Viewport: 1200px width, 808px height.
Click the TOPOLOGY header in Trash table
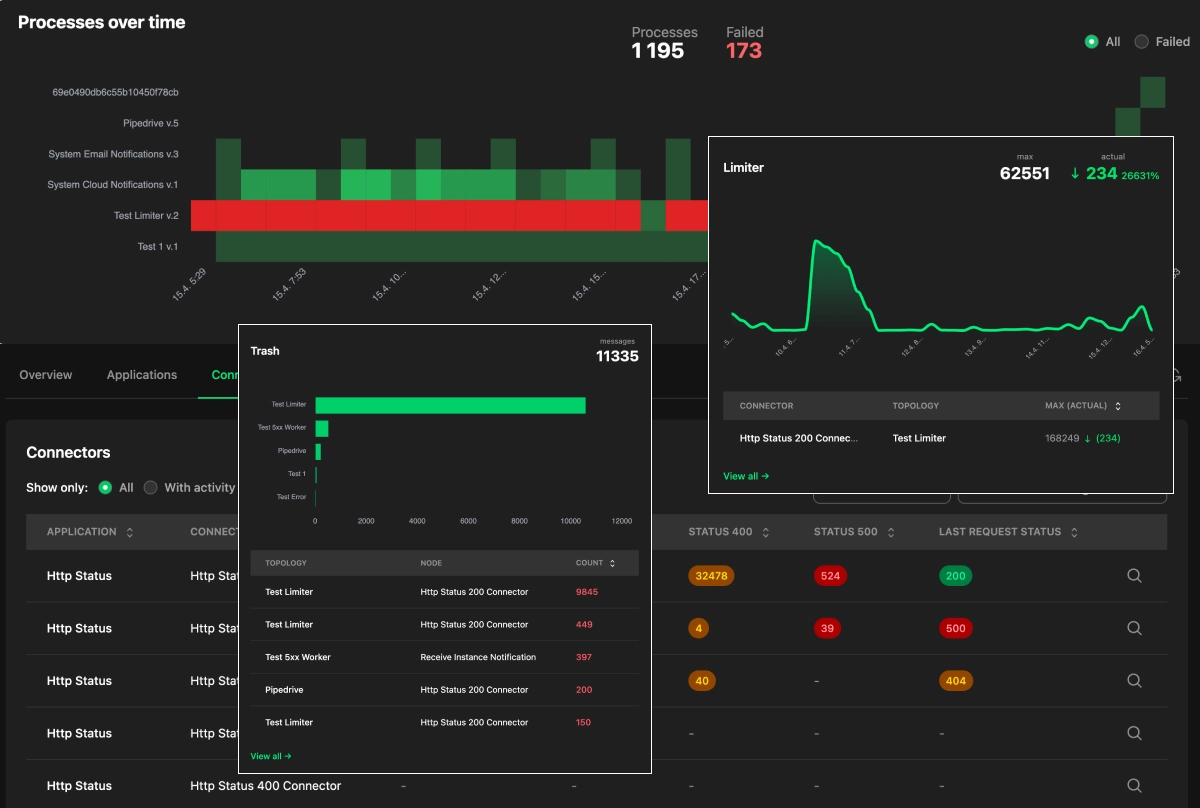[286, 564]
